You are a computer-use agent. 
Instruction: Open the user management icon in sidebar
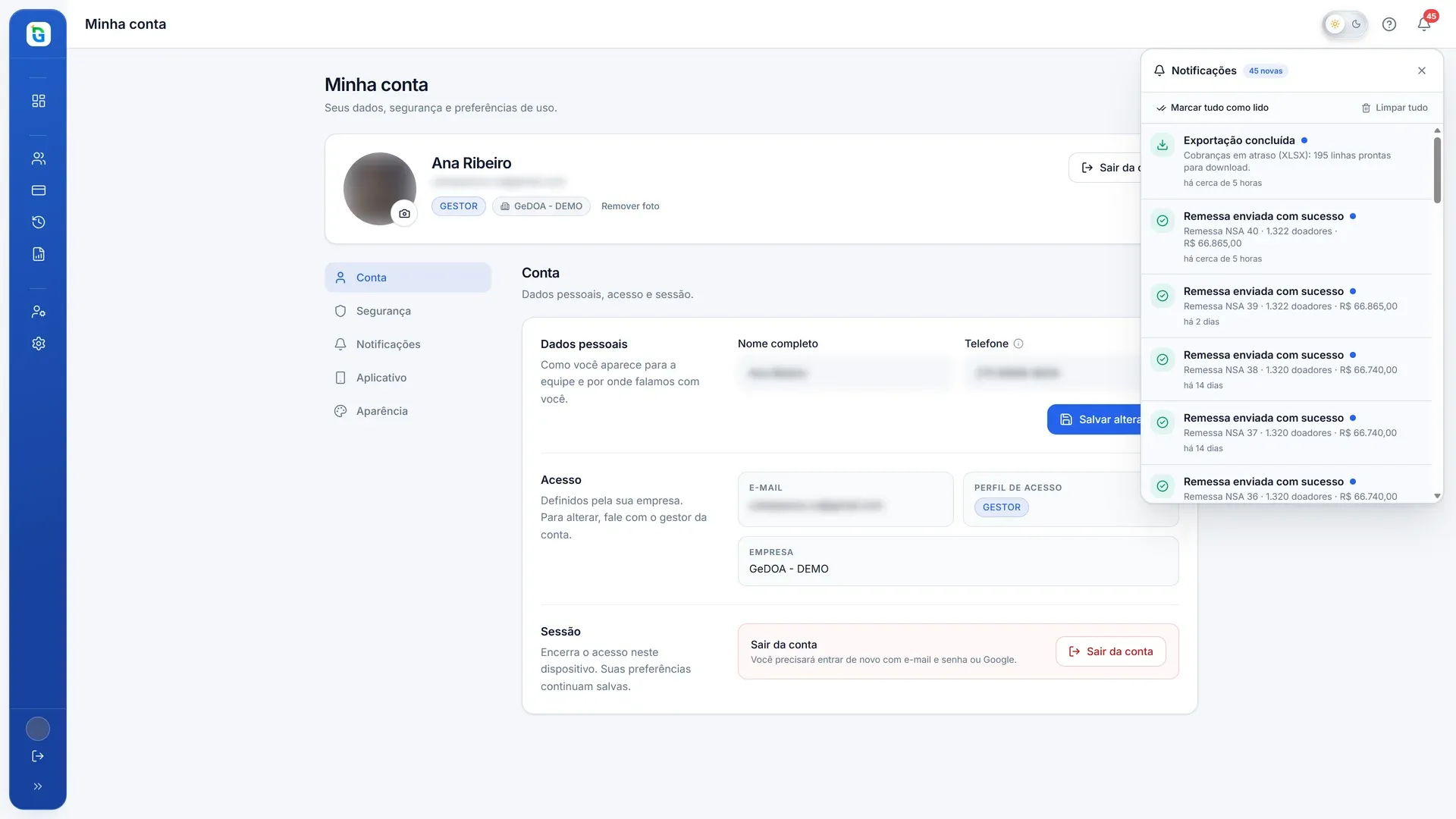point(39,312)
